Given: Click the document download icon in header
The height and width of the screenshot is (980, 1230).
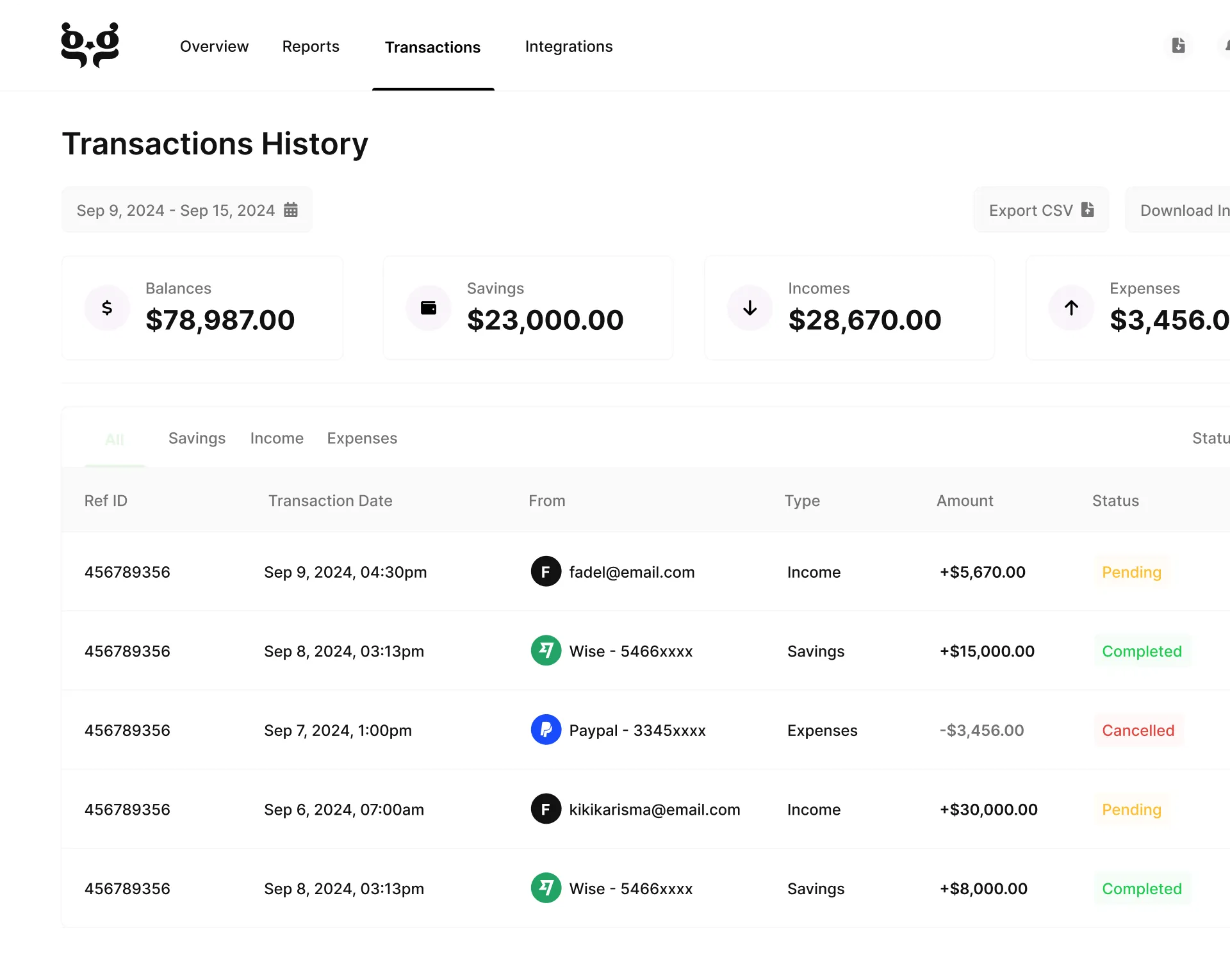Looking at the screenshot, I should pyautogui.click(x=1178, y=45).
